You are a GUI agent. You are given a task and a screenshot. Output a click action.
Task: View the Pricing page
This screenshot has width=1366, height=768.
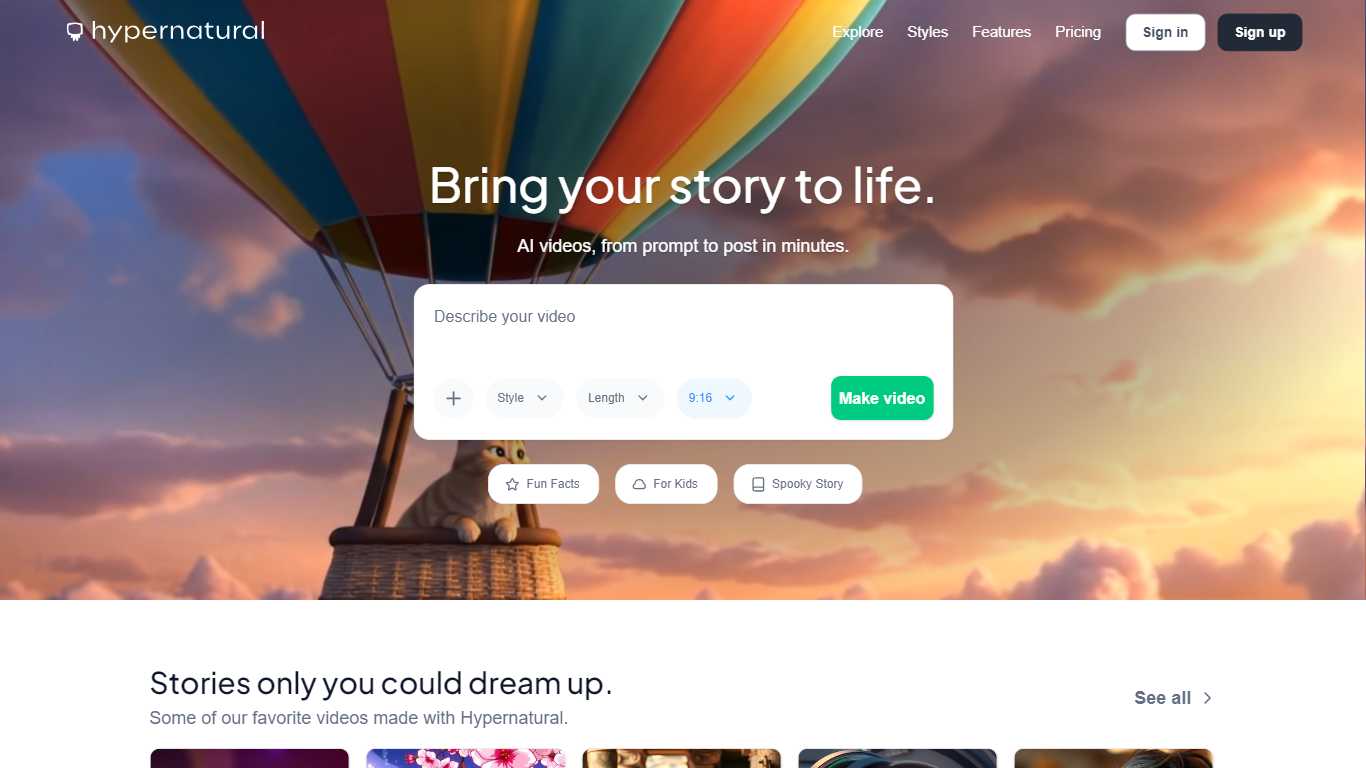[1078, 32]
